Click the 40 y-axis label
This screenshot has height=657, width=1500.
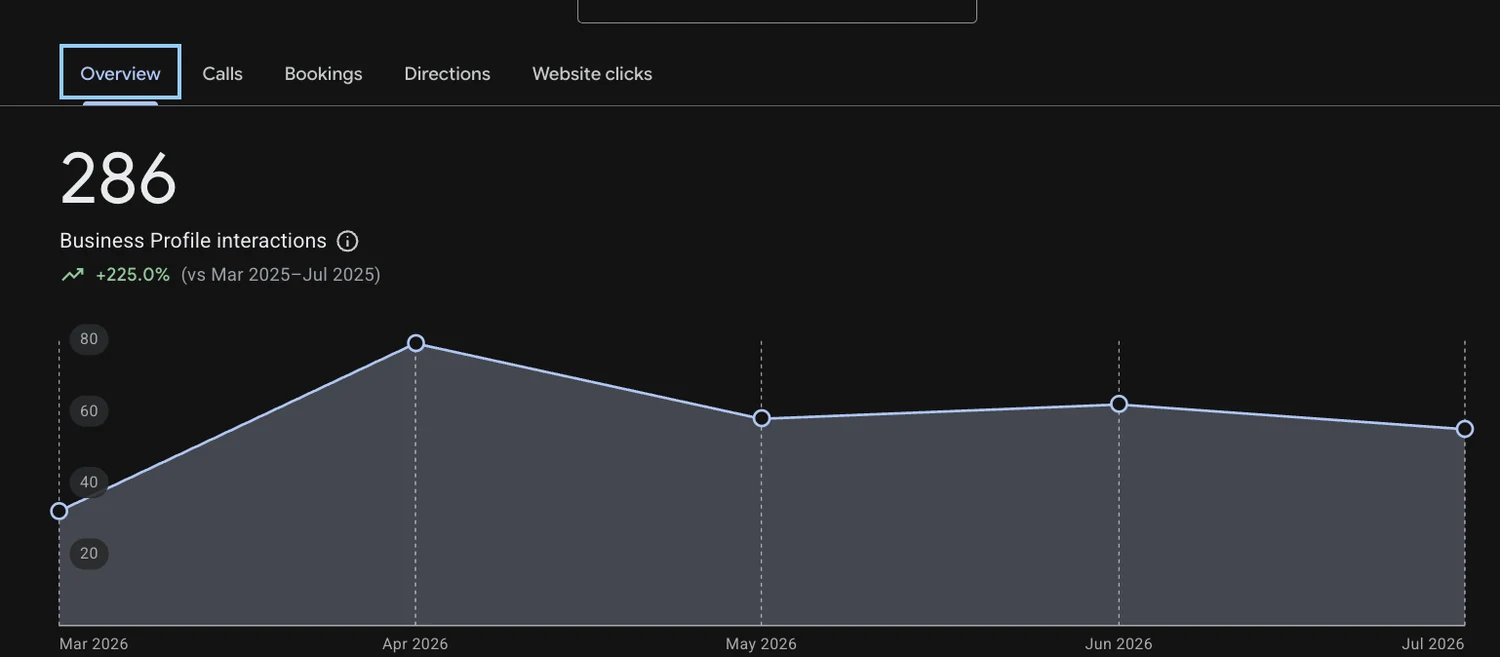pos(89,482)
